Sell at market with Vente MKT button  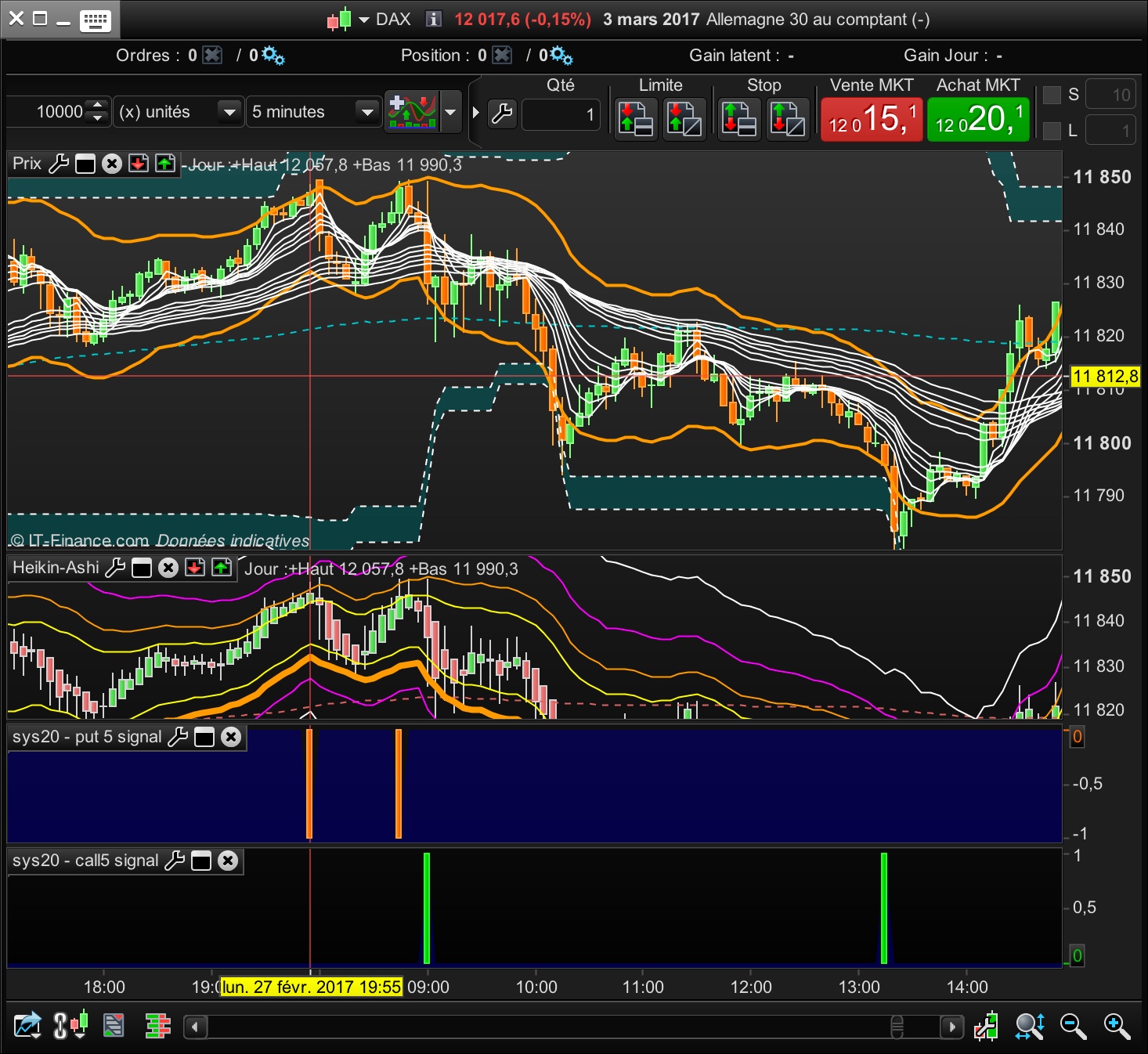point(872,120)
